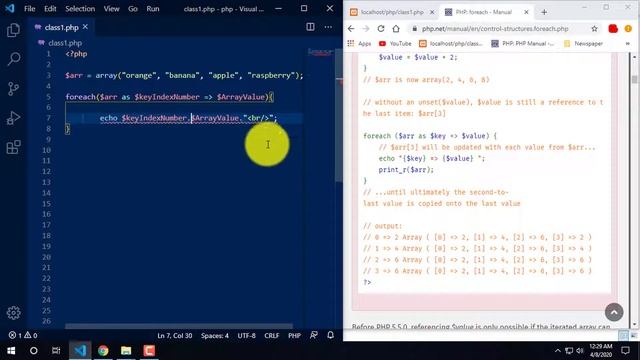This screenshot has height=360, width=640.
Task: Open the Edit menu in VS Code
Action: coord(50,9)
